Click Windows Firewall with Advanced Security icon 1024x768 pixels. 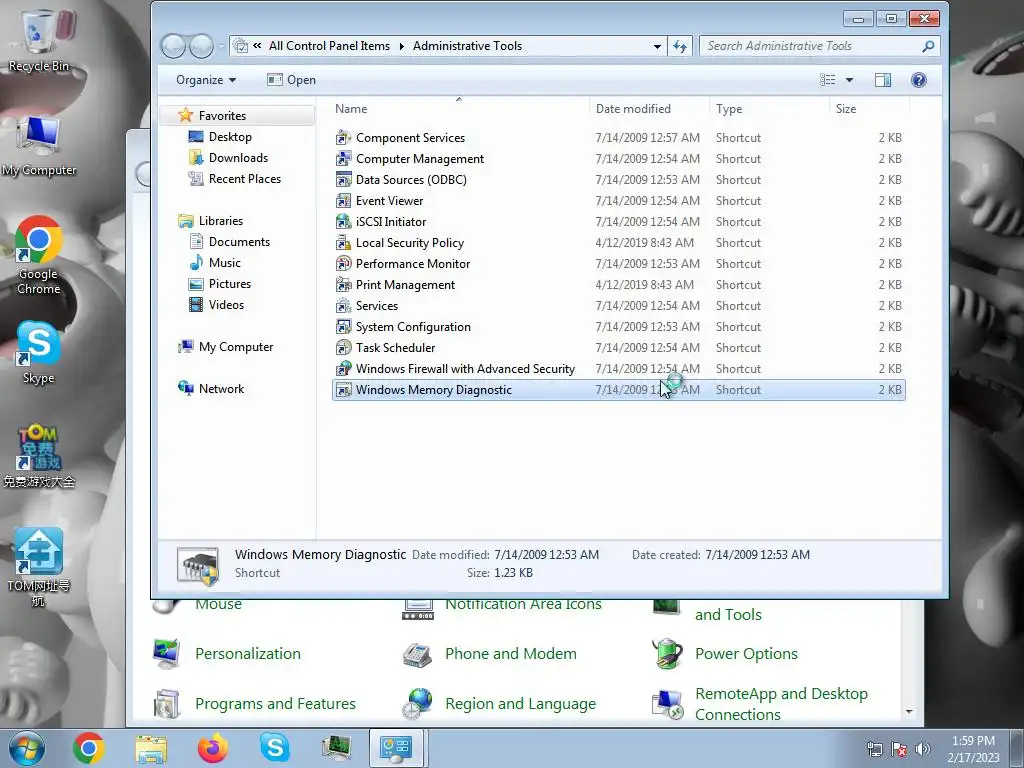tap(344, 368)
